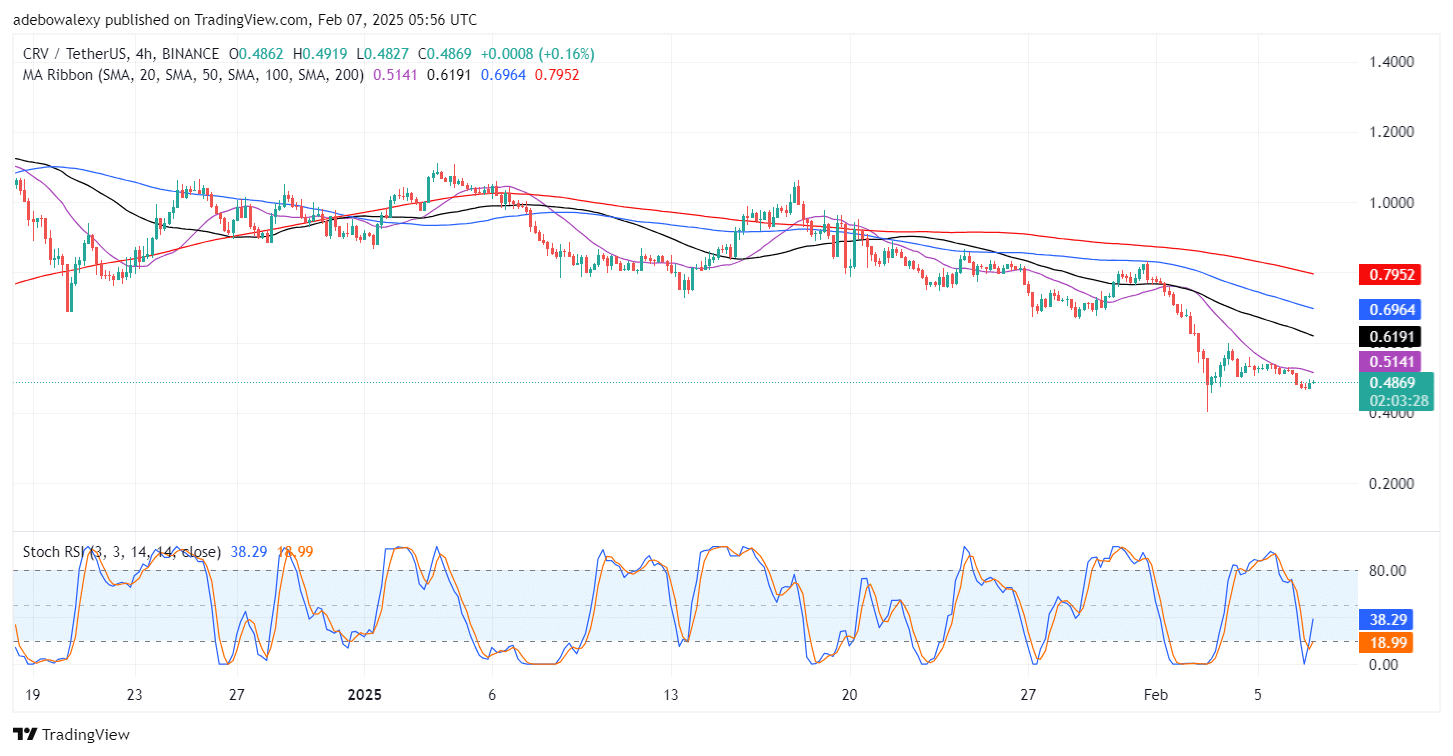Click the 1.0000 price axis label
Image resolution: width=1453 pixels, height=756 pixels.
tap(1391, 202)
